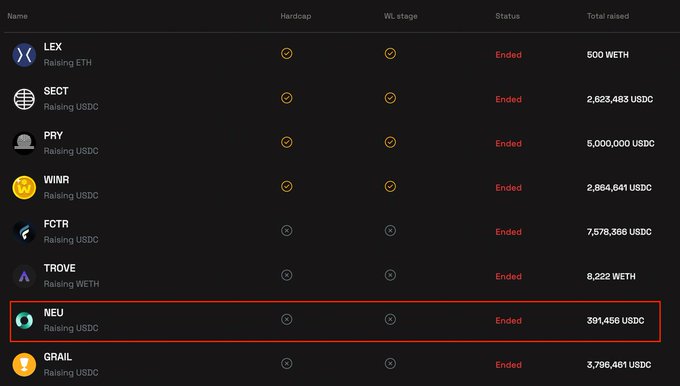Select the PRY project logo
The width and height of the screenshot is (680, 386).
tap(24, 143)
